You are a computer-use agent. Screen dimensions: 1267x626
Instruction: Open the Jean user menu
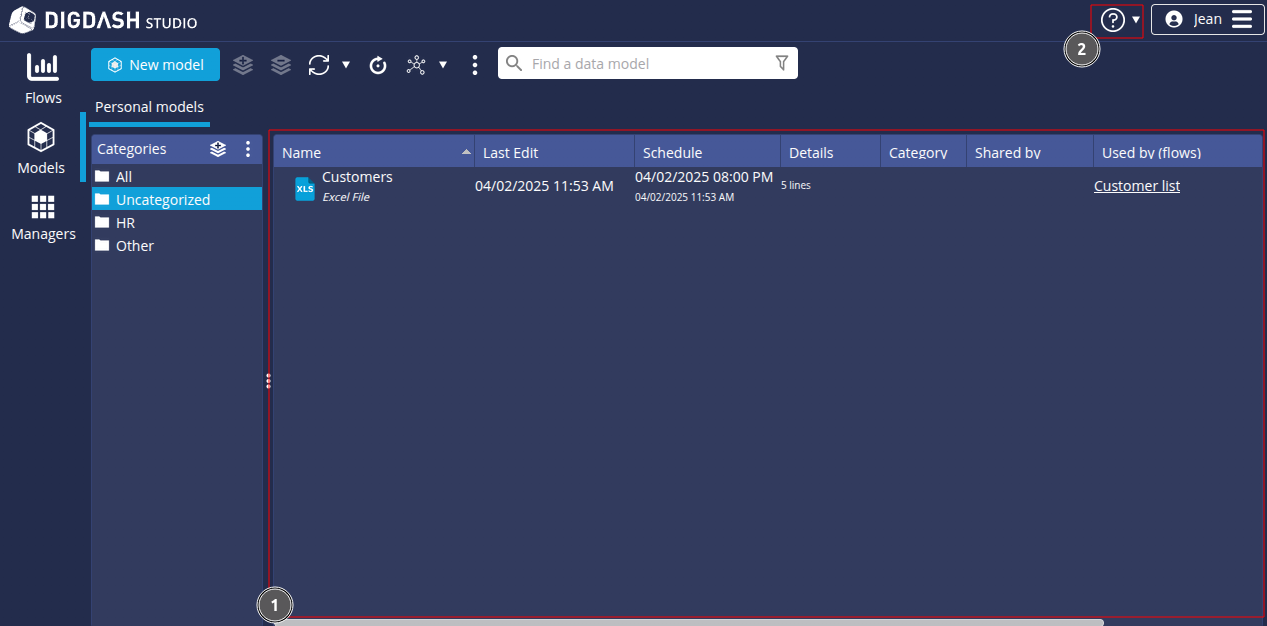[x=1207, y=19]
